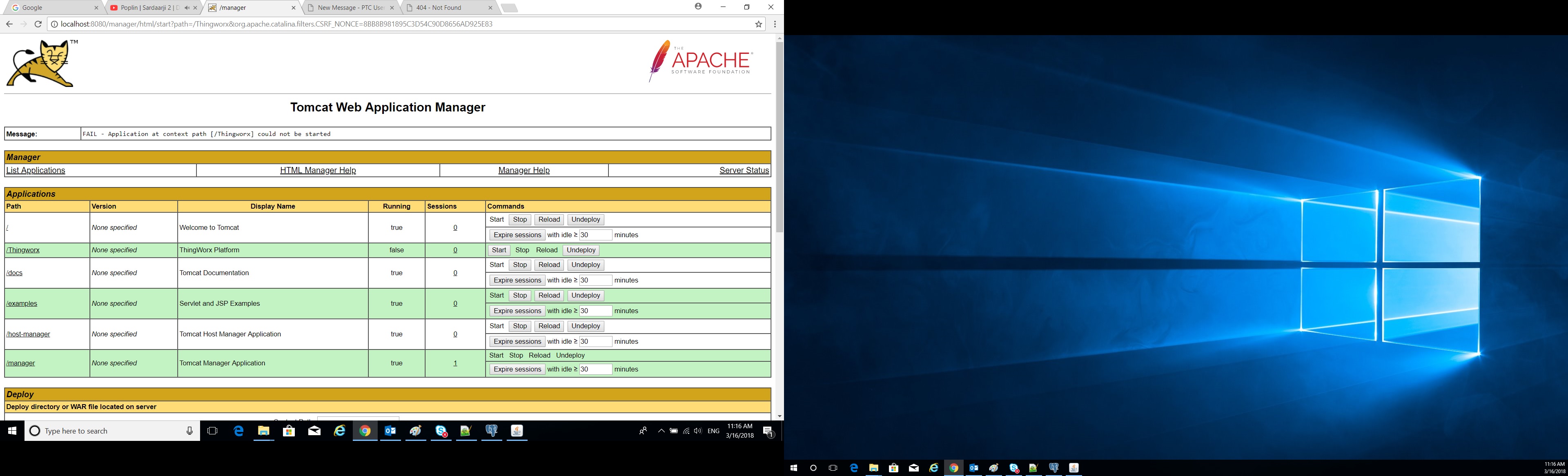Open the clock showing 11:16 AM on the taskbar with the search box

[739, 431]
